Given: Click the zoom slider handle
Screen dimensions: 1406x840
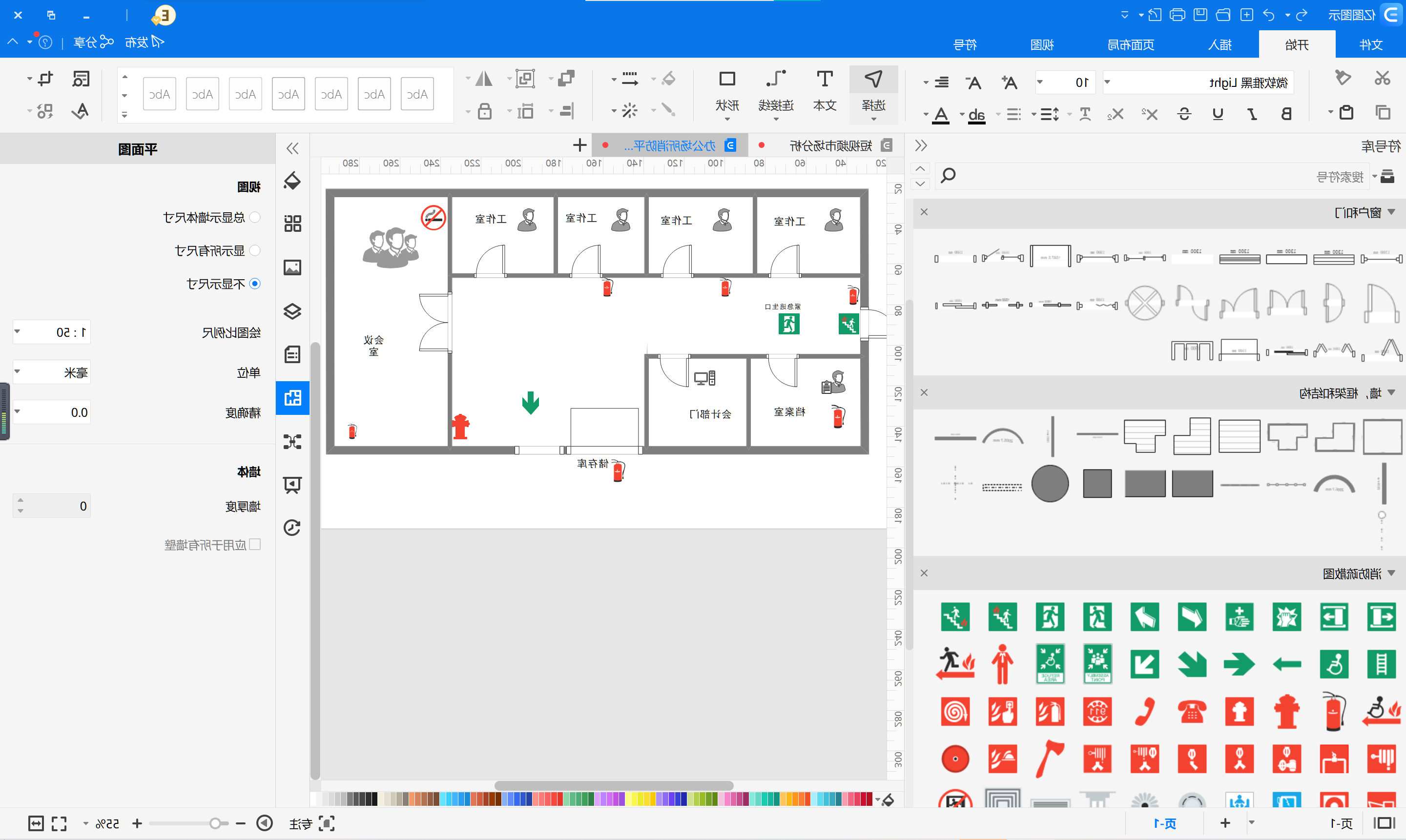Looking at the screenshot, I should (215, 823).
